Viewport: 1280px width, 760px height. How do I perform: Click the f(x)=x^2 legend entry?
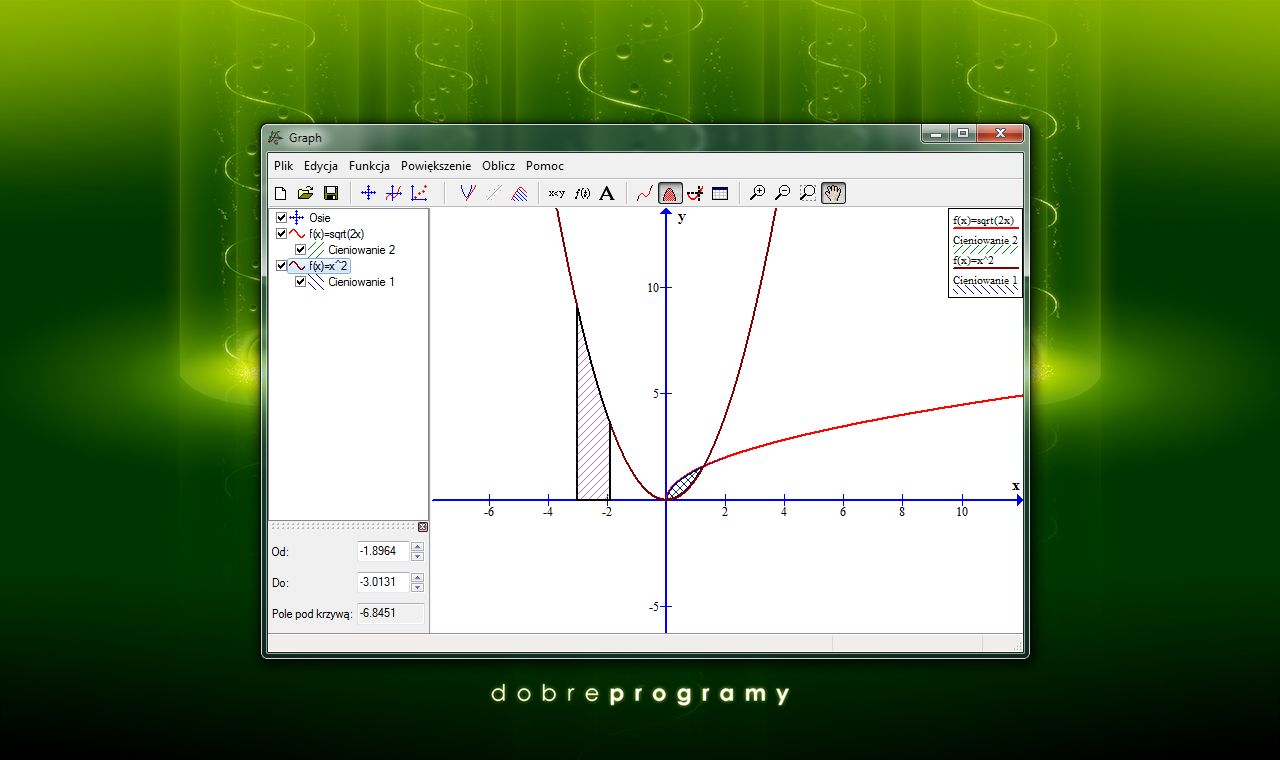click(985, 261)
